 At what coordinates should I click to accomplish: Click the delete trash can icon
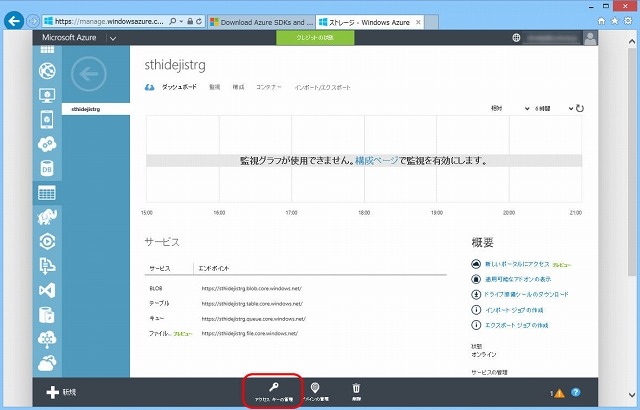point(356,388)
